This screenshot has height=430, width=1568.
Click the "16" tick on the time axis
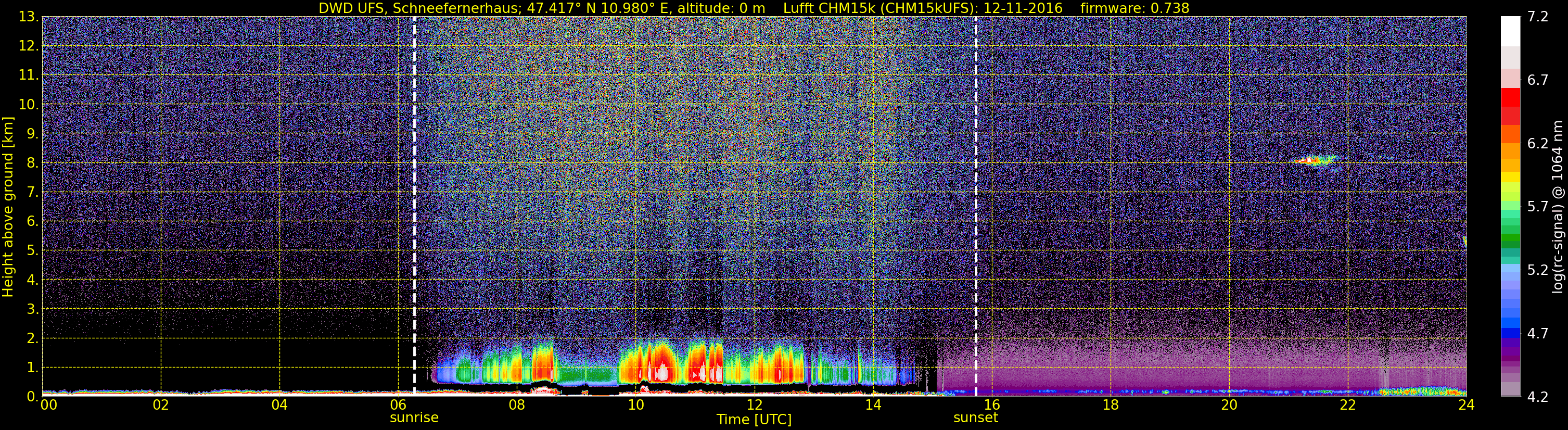pyautogui.click(x=991, y=406)
